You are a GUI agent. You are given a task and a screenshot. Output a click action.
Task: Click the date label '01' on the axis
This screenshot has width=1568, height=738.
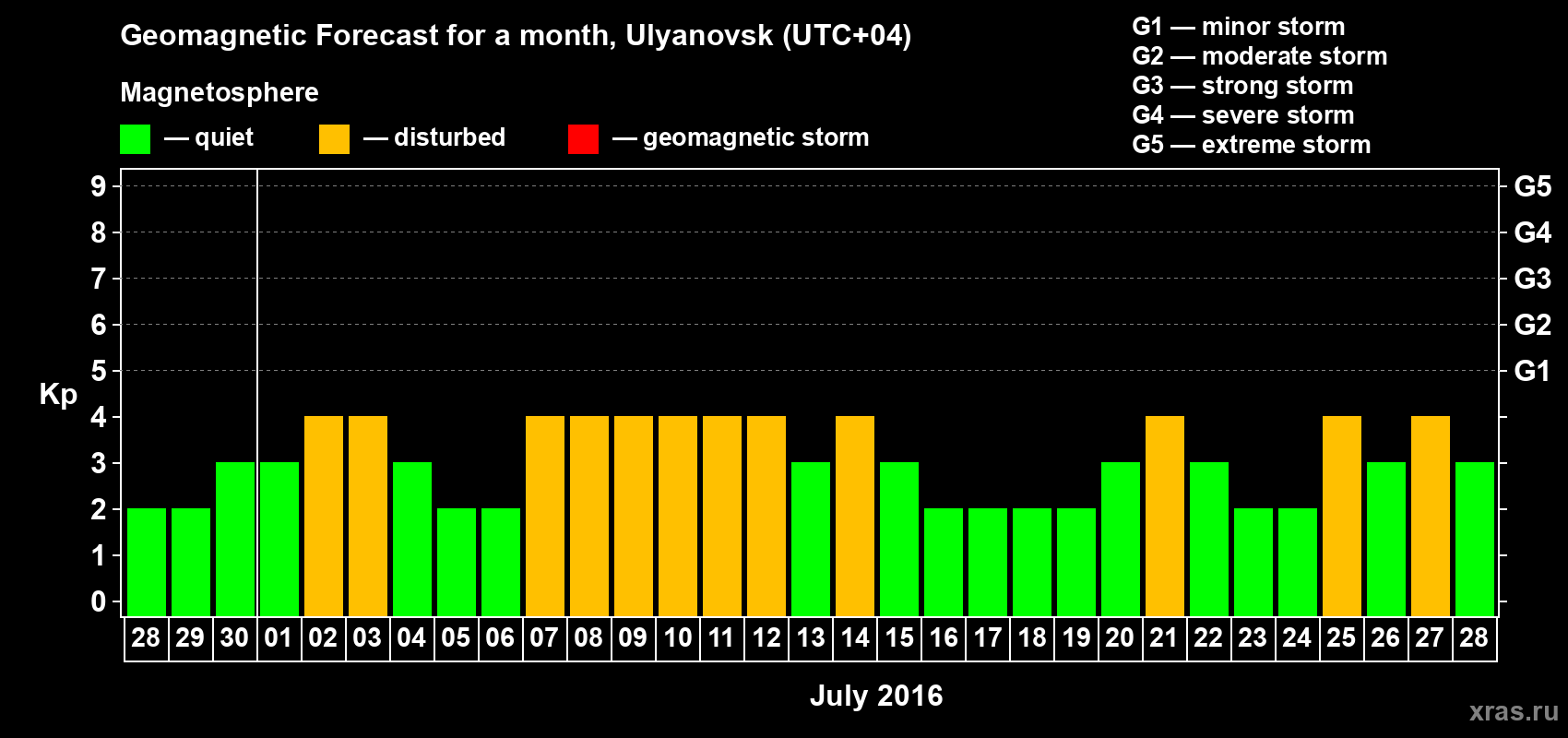pyautogui.click(x=279, y=638)
